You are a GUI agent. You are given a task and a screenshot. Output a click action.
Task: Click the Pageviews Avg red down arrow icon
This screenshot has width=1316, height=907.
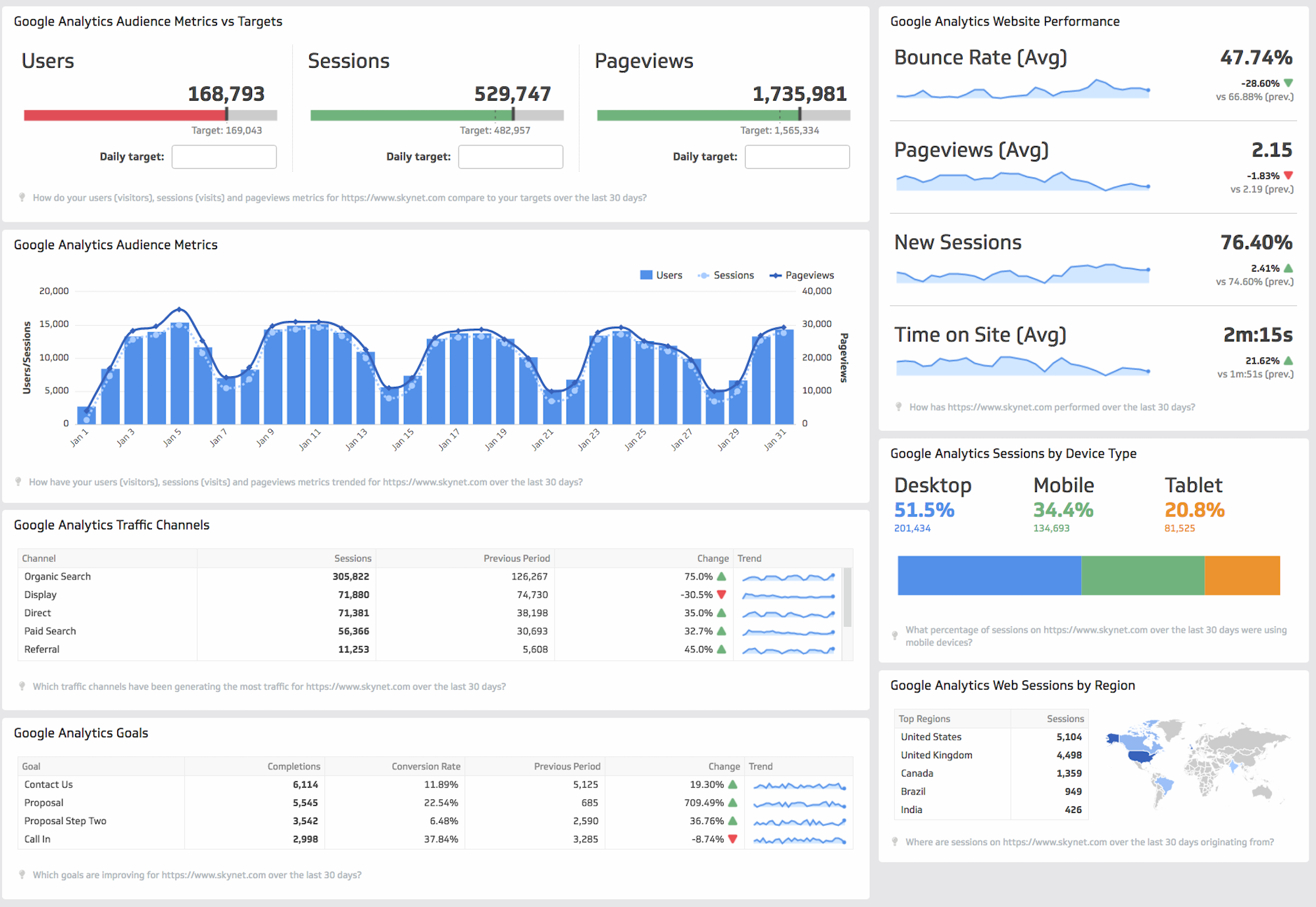coord(1288,176)
